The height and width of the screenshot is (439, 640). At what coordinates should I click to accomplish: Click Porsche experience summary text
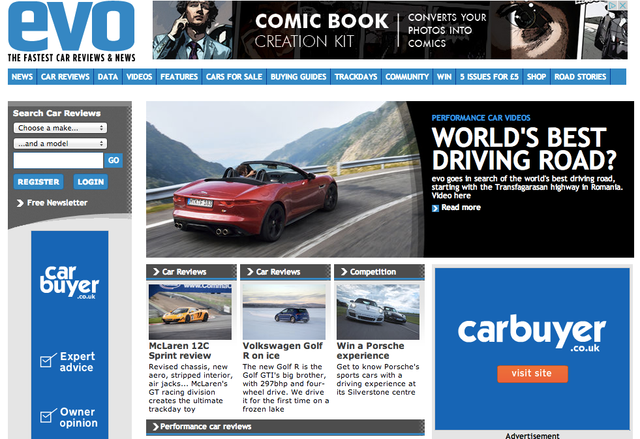(378, 379)
